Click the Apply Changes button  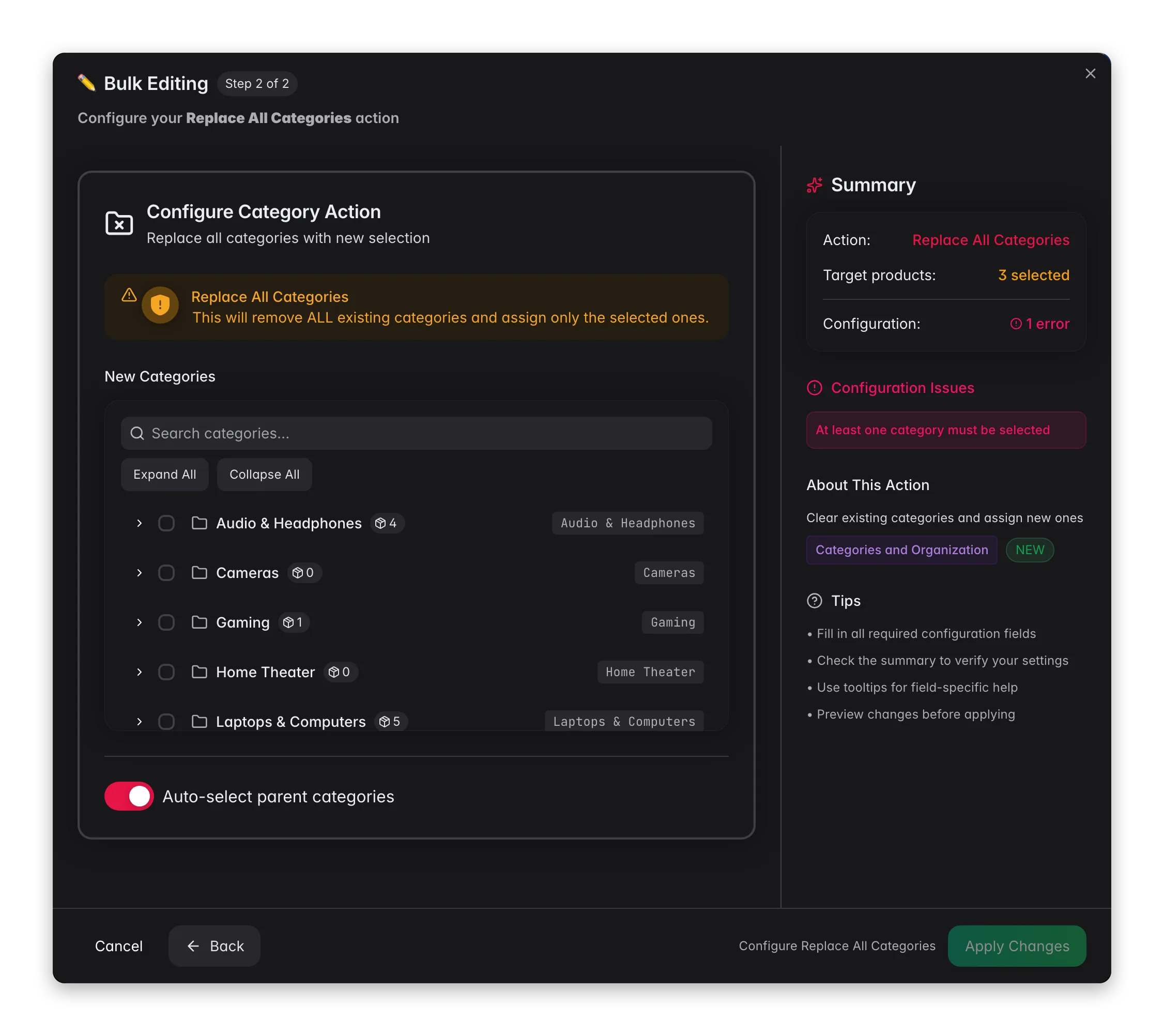(x=1017, y=946)
